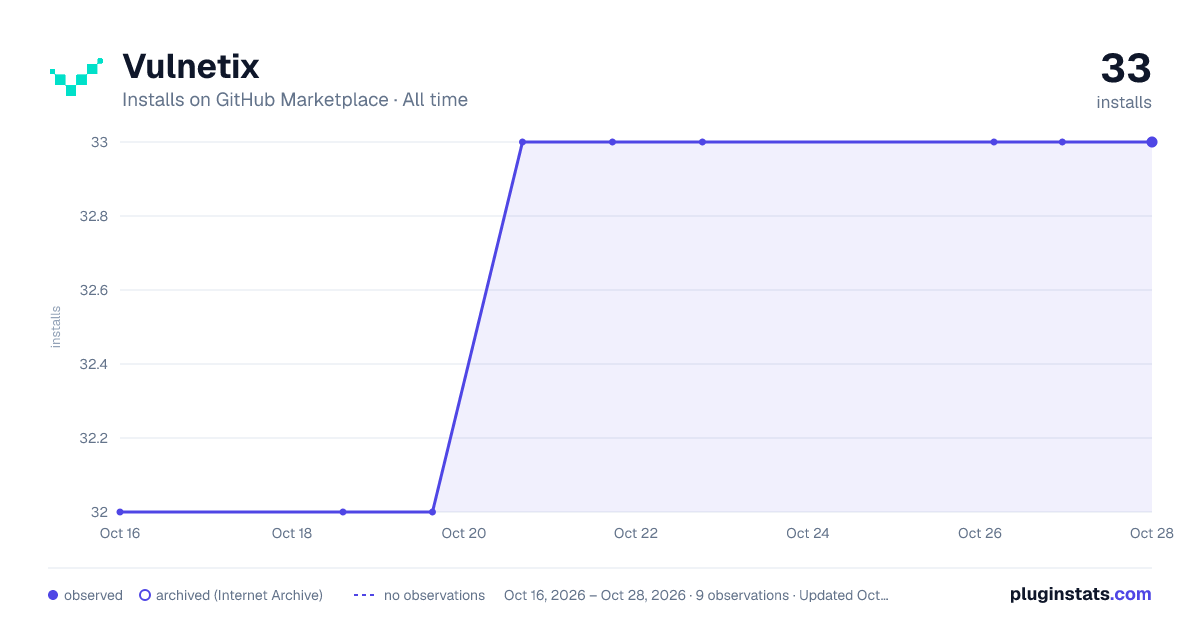
Task: Click the 32.8 y-axis label
Action: tap(94, 216)
